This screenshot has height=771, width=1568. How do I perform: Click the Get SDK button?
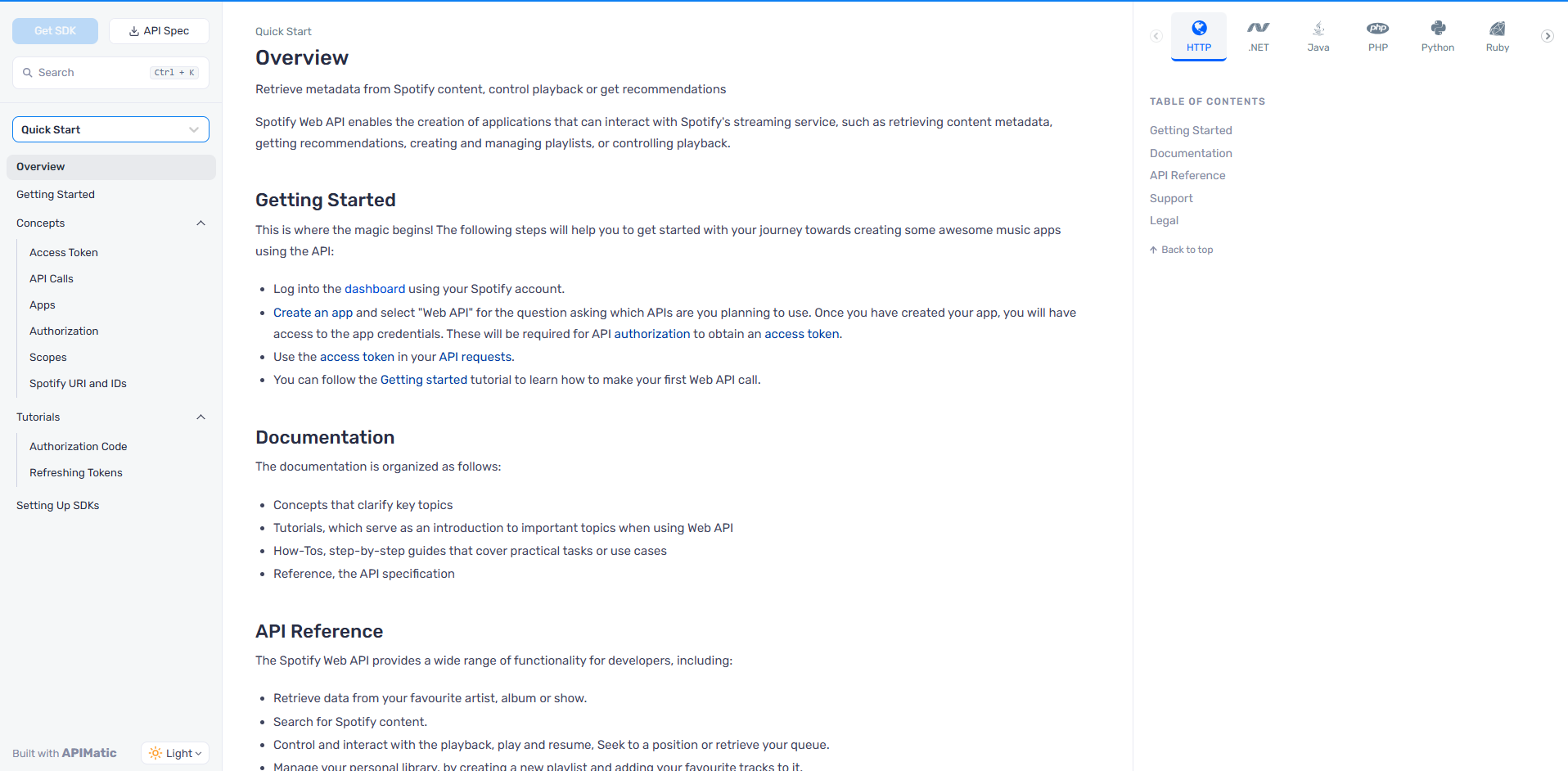[55, 31]
